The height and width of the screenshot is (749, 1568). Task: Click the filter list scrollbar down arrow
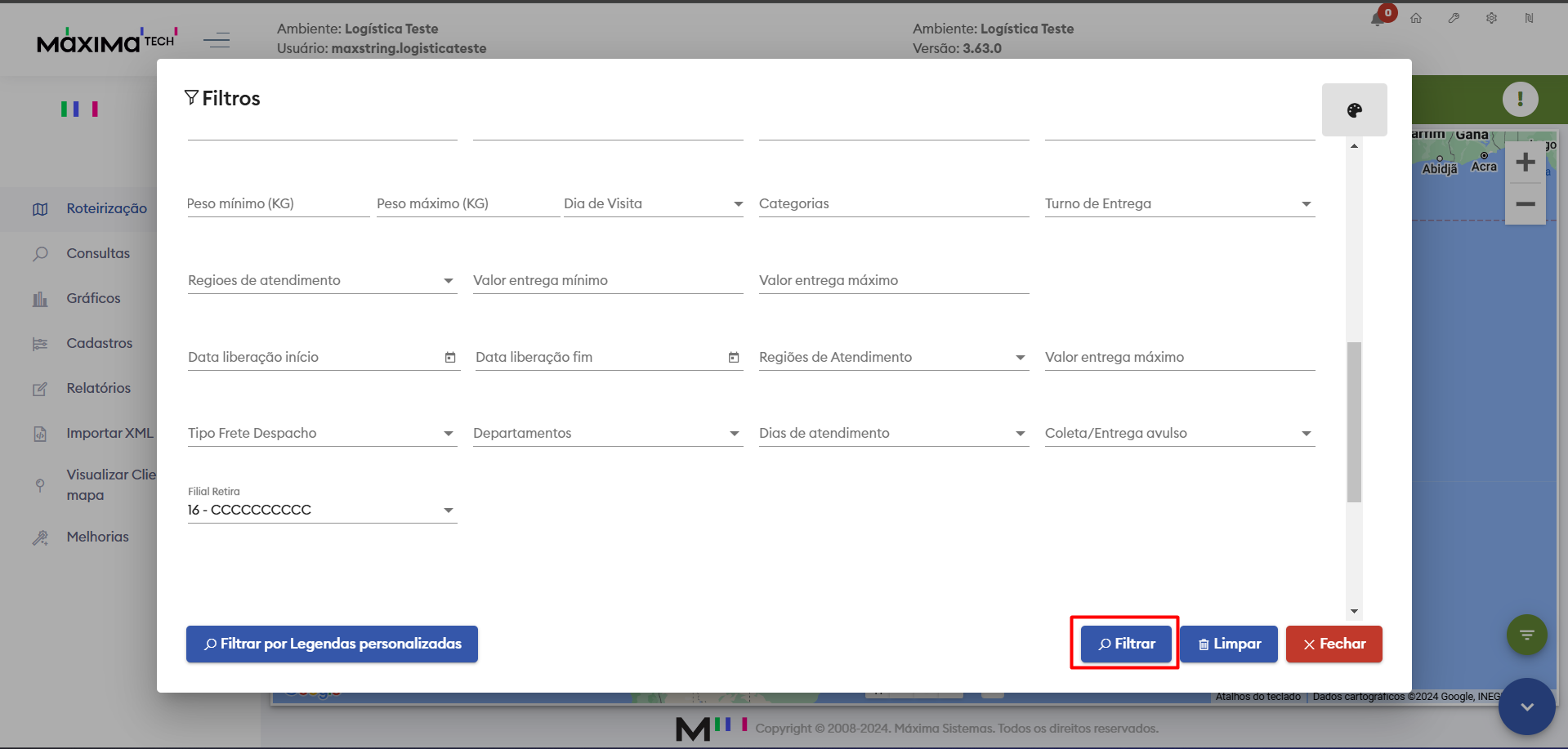click(1354, 611)
